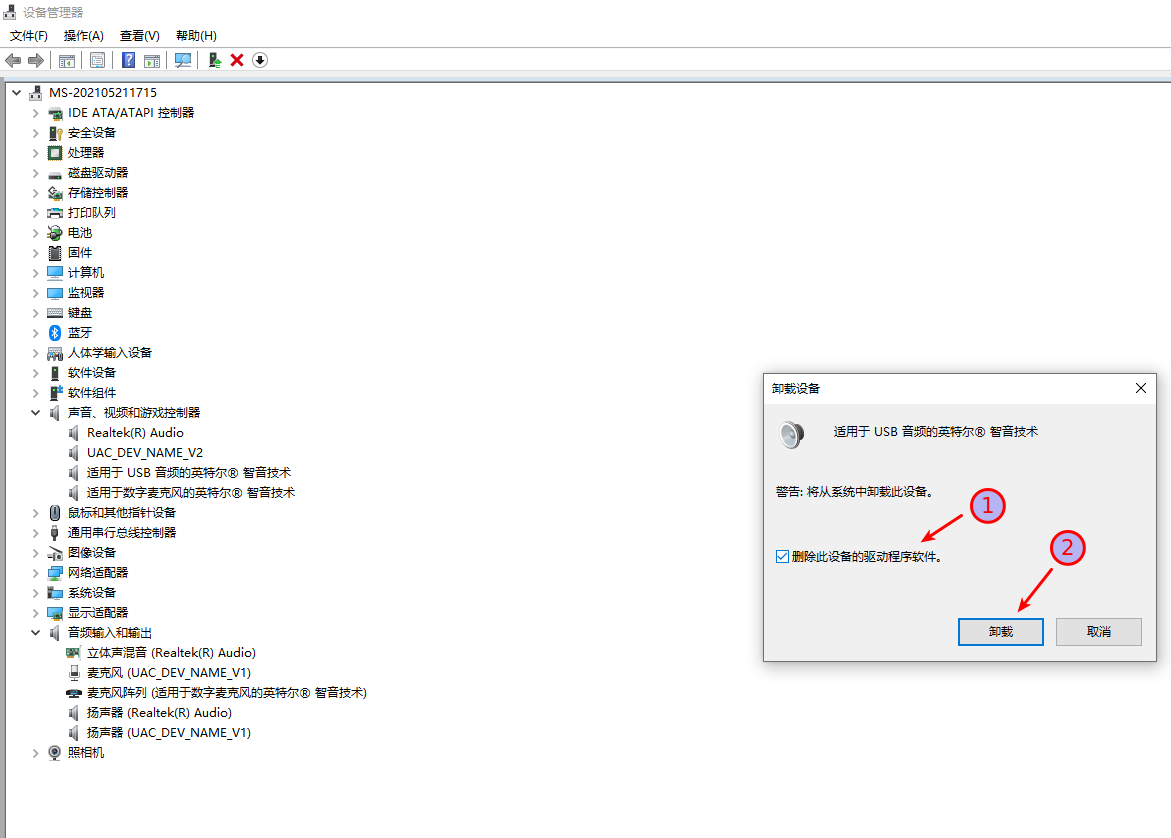Click the print queue (打印队列) icon

(55, 213)
